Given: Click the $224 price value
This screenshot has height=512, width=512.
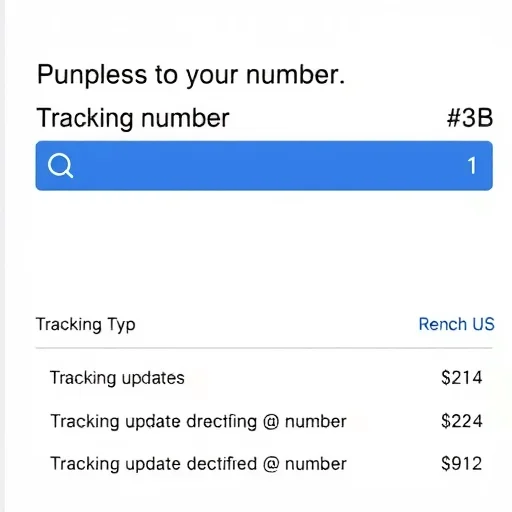Looking at the screenshot, I should click(x=462, y=421).
